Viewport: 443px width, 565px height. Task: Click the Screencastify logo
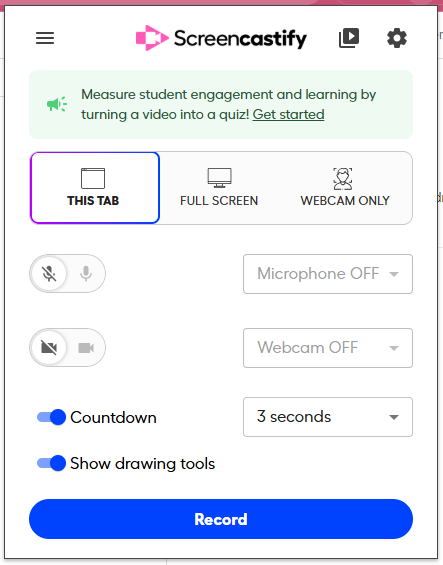click(221, 38)
